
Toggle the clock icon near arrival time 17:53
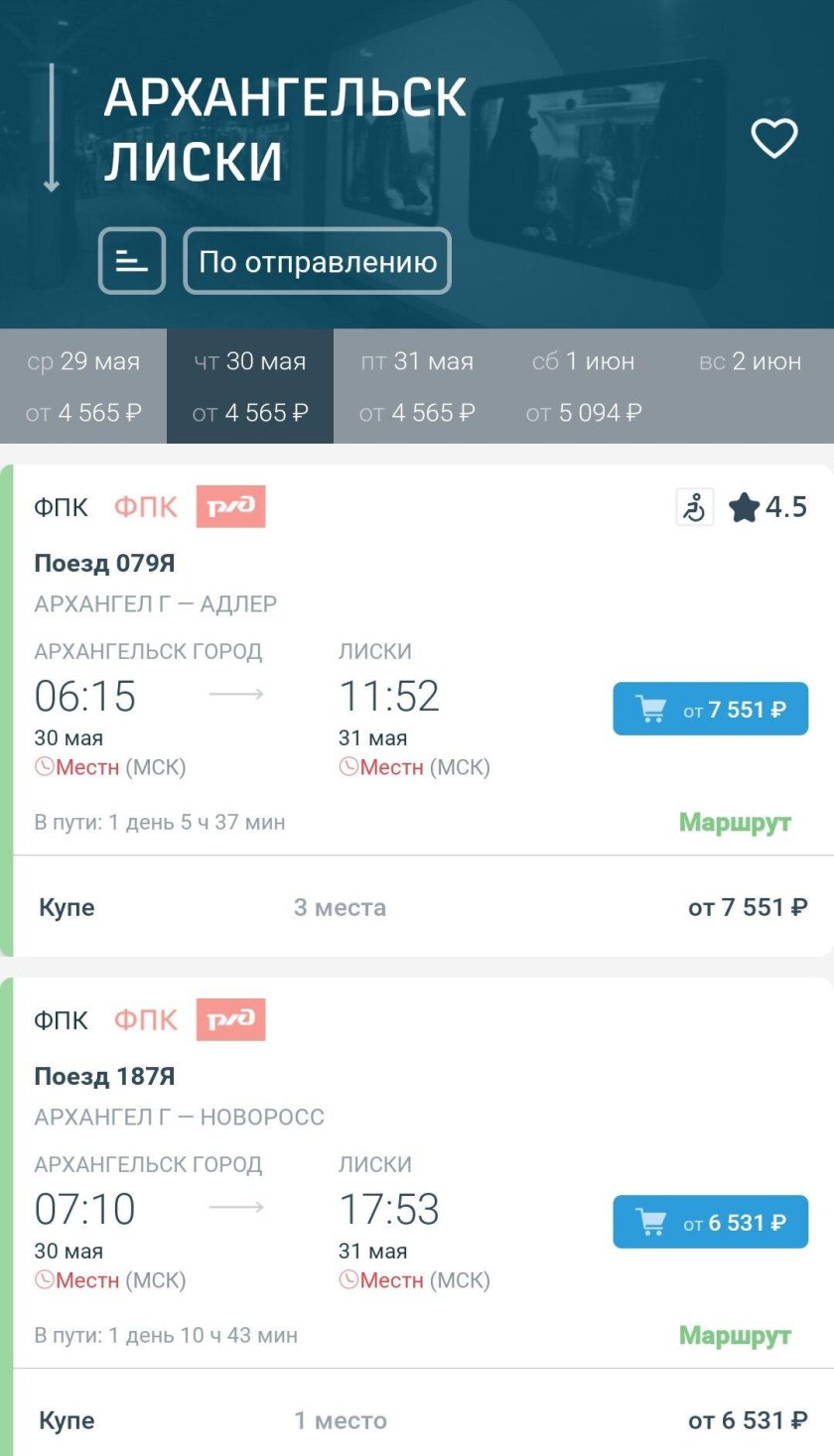point(350,1280)
